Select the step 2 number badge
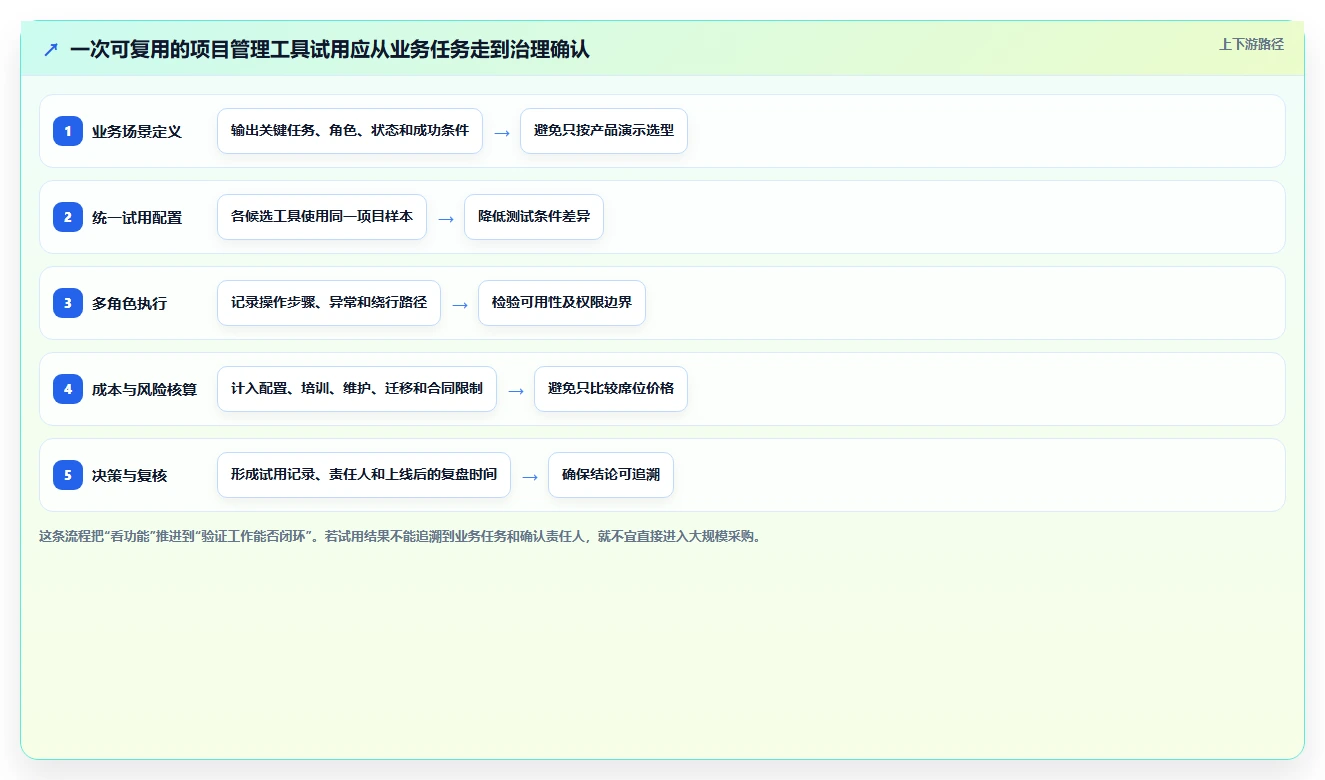Viewport: 1325px width, 780px height. (x=68, y=217)
